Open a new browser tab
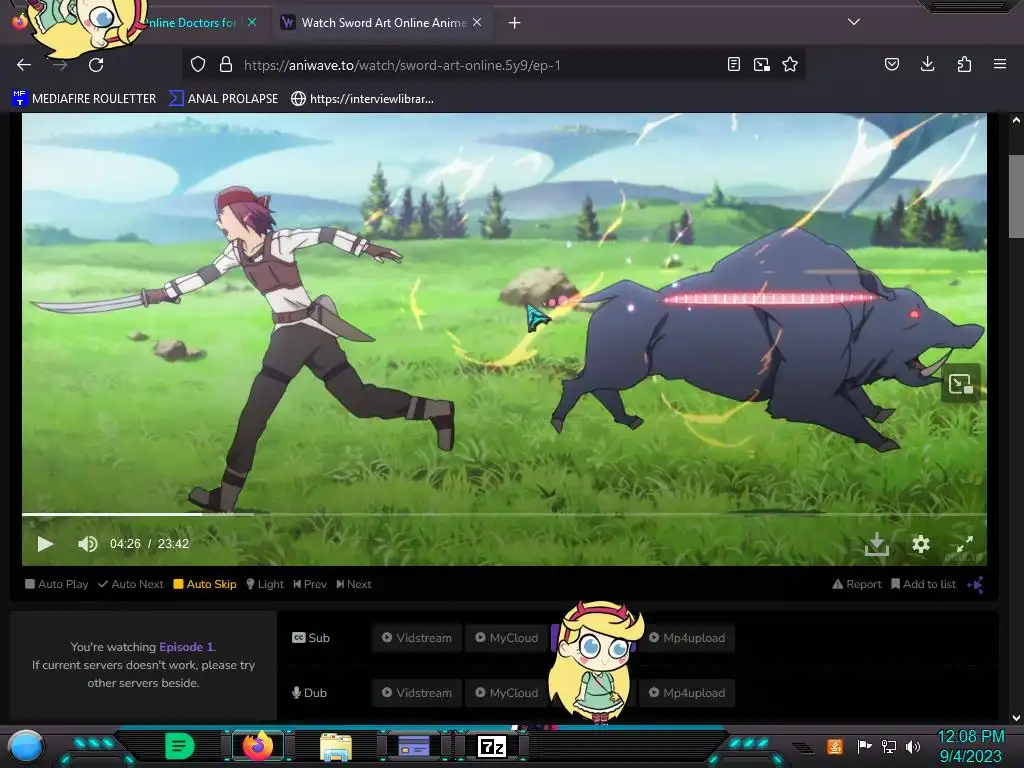 pyautogui.click(x=515, y=23)
